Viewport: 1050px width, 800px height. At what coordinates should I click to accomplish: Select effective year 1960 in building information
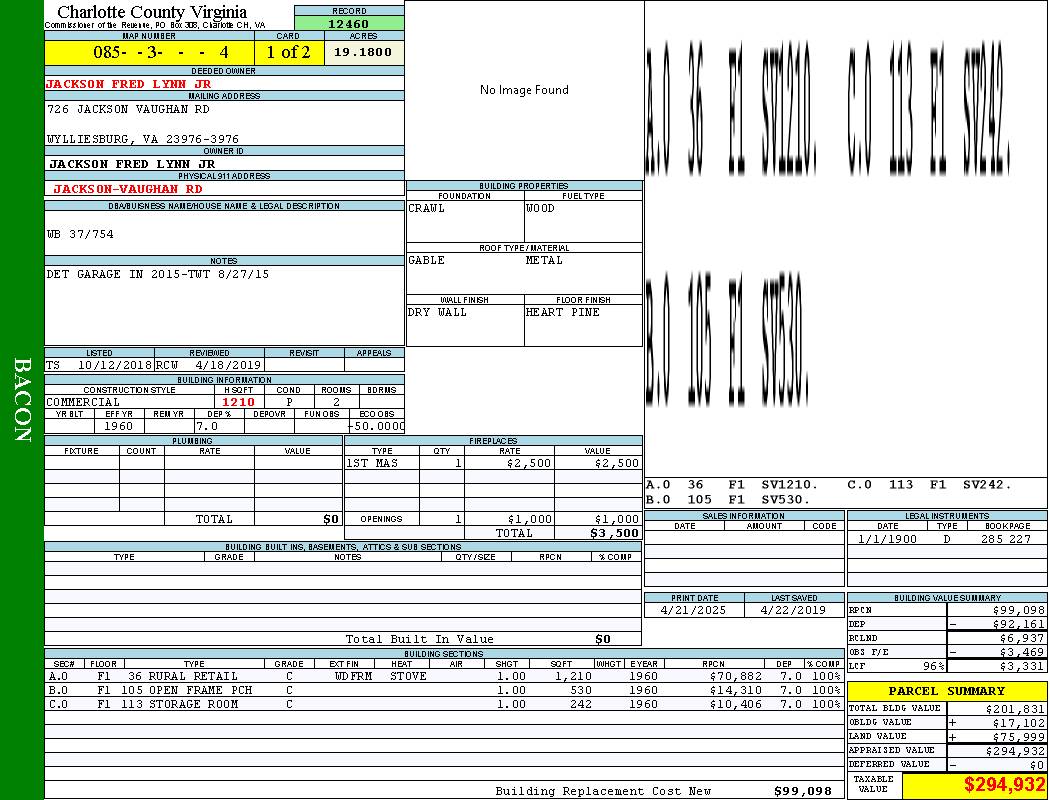pos(119,426)
